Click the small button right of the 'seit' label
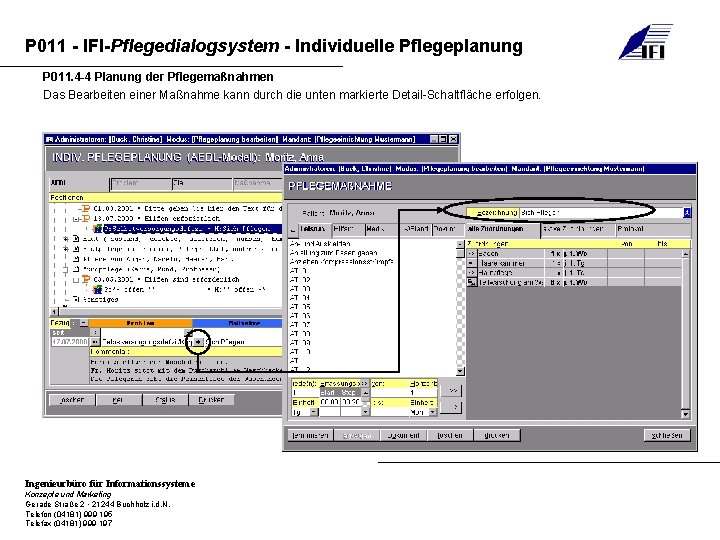720x540 pixels. (x=95, y=332)
